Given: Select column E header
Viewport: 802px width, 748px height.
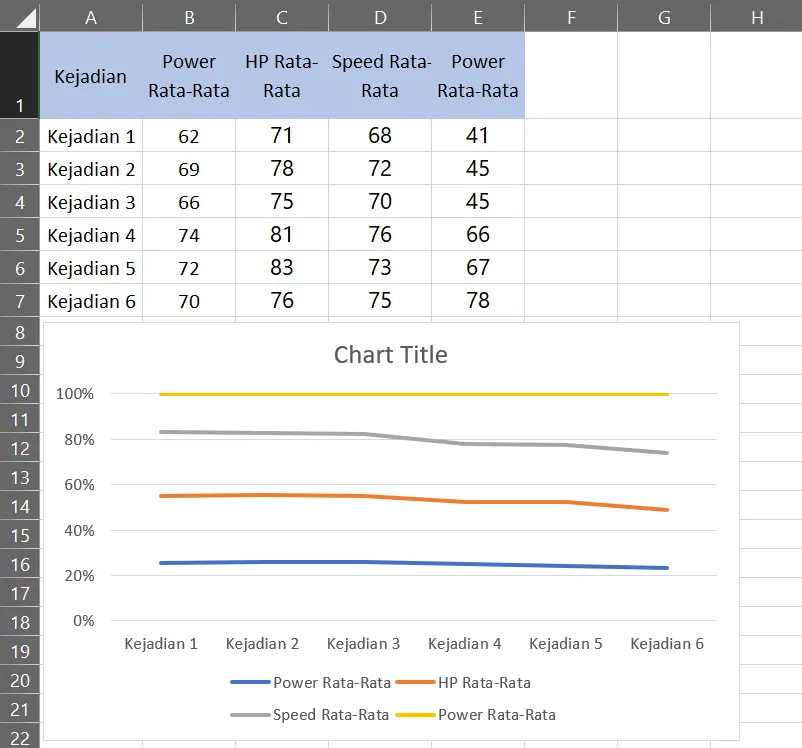Looking at the screenshot, I should 478,16.
